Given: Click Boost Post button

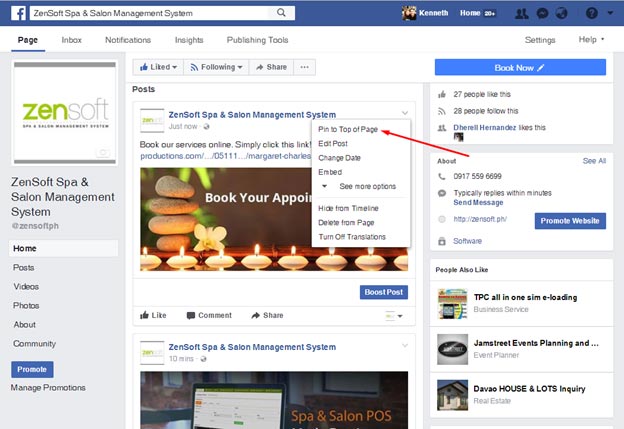Looking at the screenshot, I should click(x=384, y=292).
